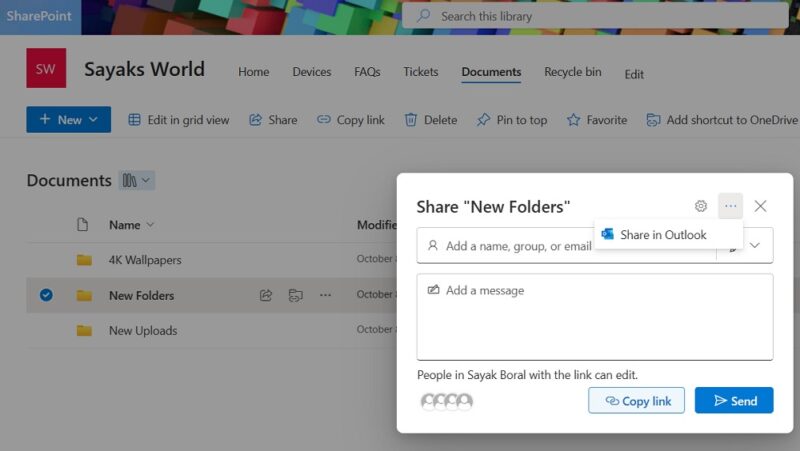
Task: Click the file type column header icon
Action: [82, 224]
